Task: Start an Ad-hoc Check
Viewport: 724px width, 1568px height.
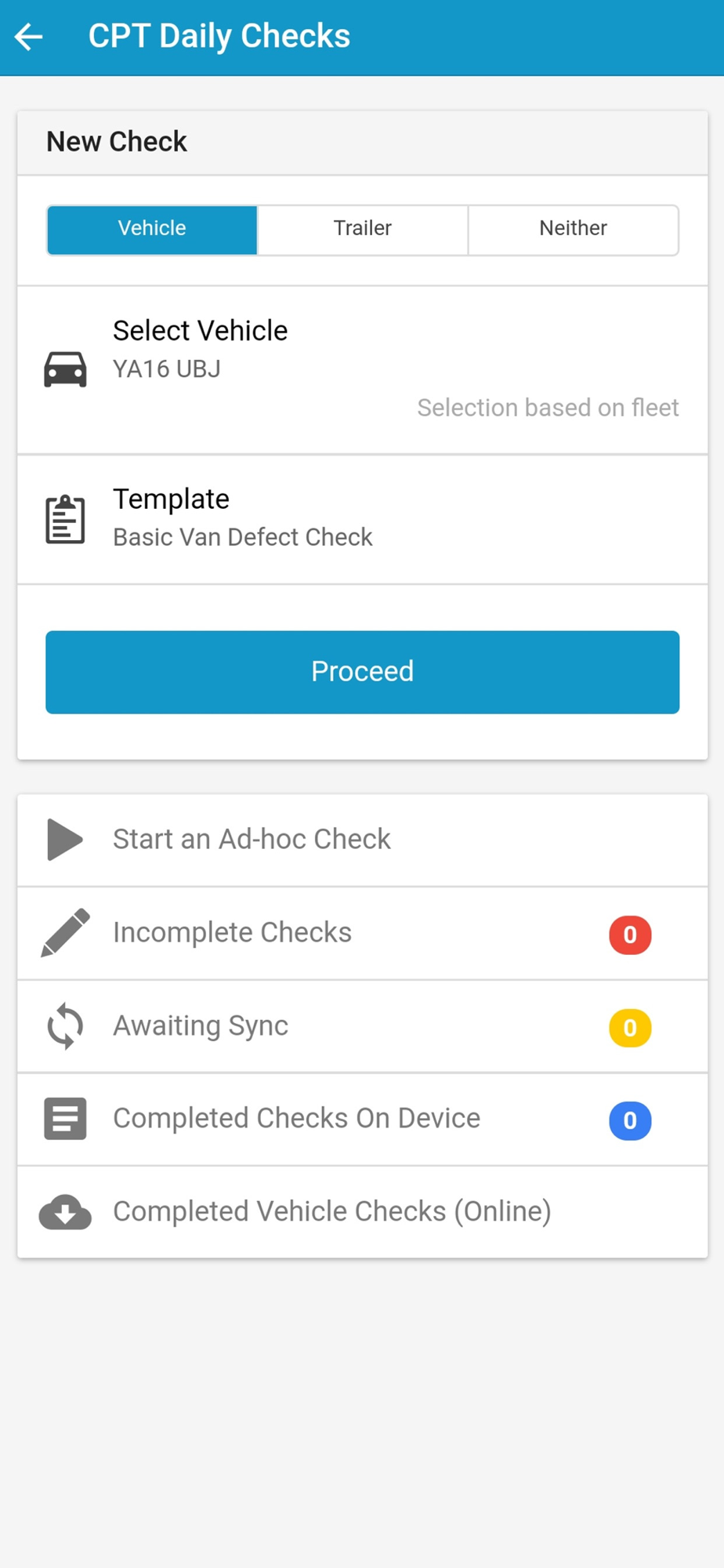Action: (363, 840)
